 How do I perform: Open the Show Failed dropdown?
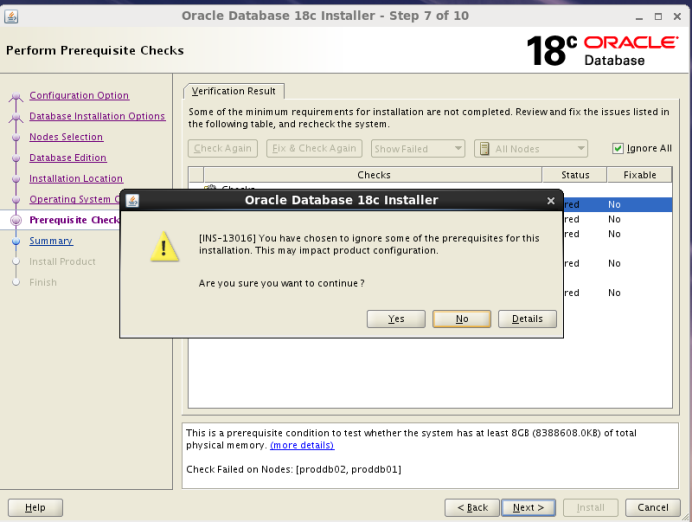[417, 149]
